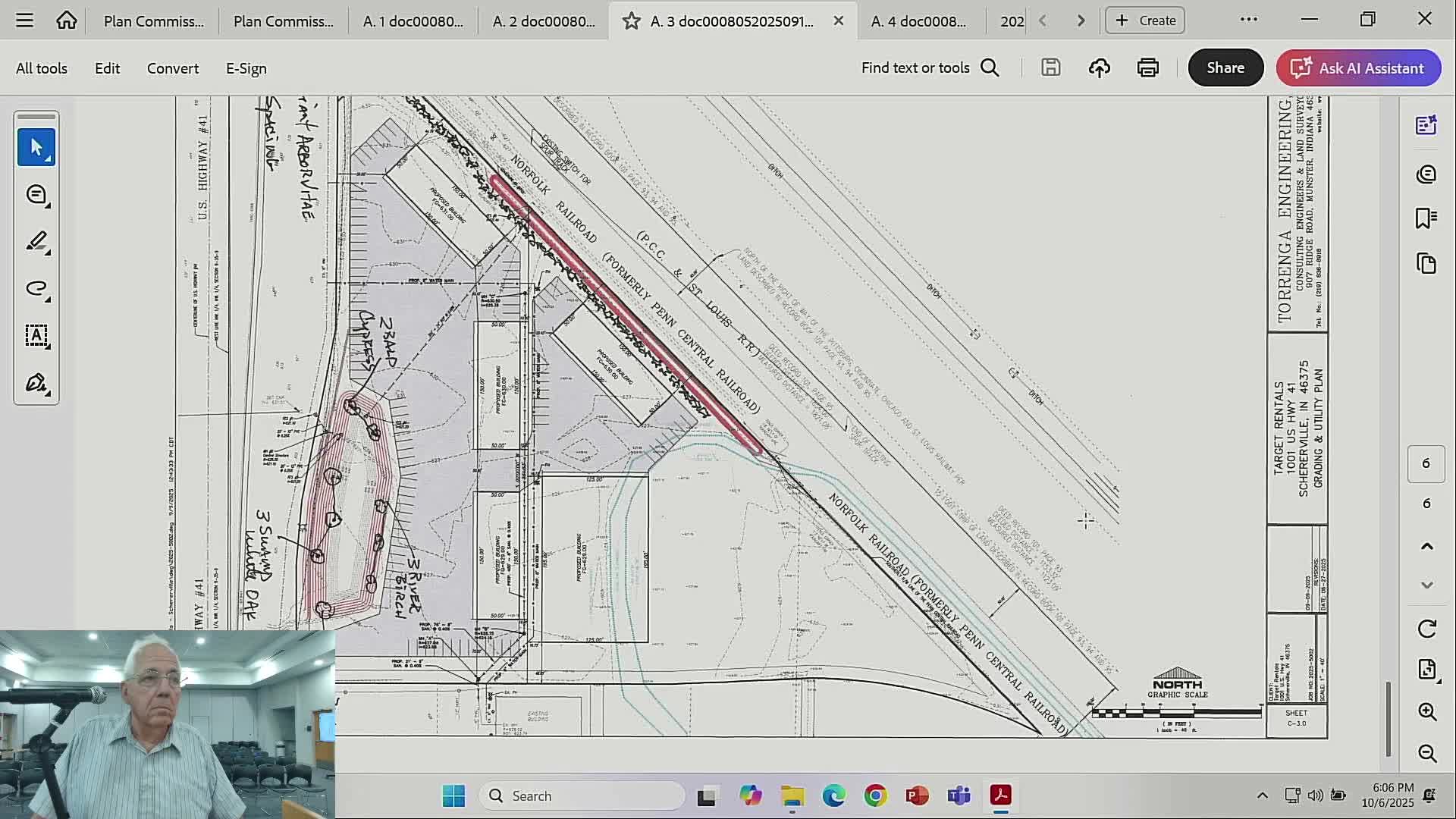Star the A. 3 doc tab
Image resolution: width=1456 pixels, height=819 pixels.
pyautogui.click(x=631, y=21)
